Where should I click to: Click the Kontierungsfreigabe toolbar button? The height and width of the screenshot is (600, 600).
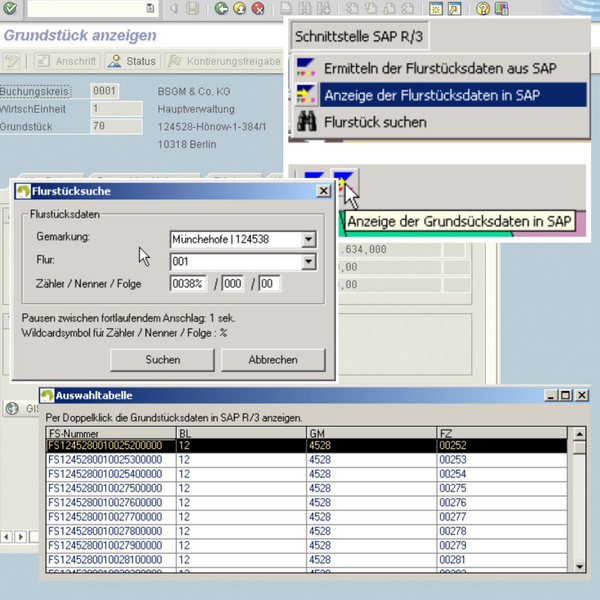pos(225,61)
